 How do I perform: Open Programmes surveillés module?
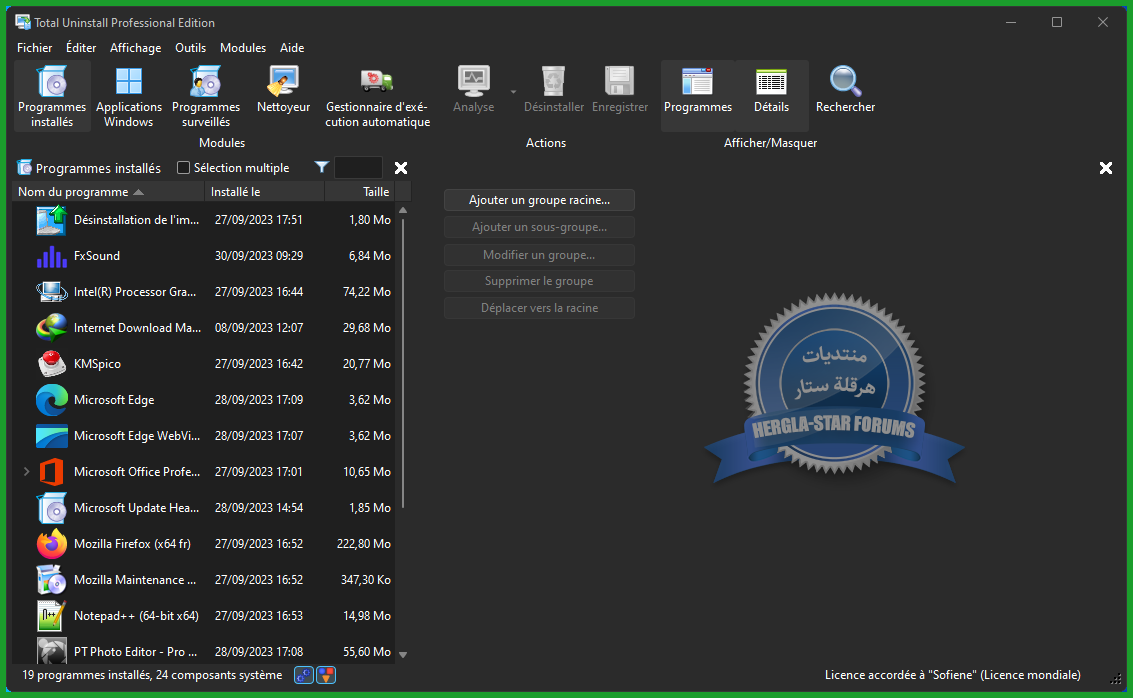(206, 96)
